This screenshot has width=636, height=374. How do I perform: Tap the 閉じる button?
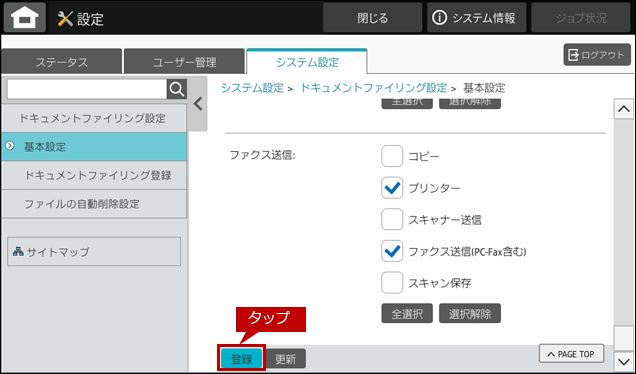pyautogui.click(x=372, y=17)
